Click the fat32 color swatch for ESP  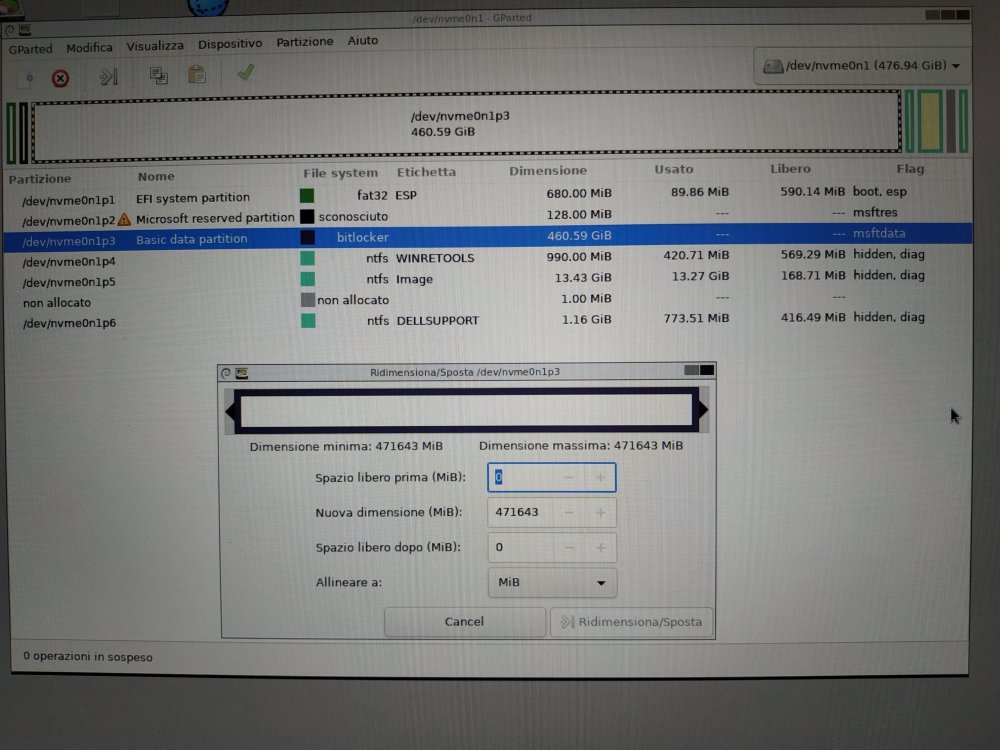click(307, 195)
